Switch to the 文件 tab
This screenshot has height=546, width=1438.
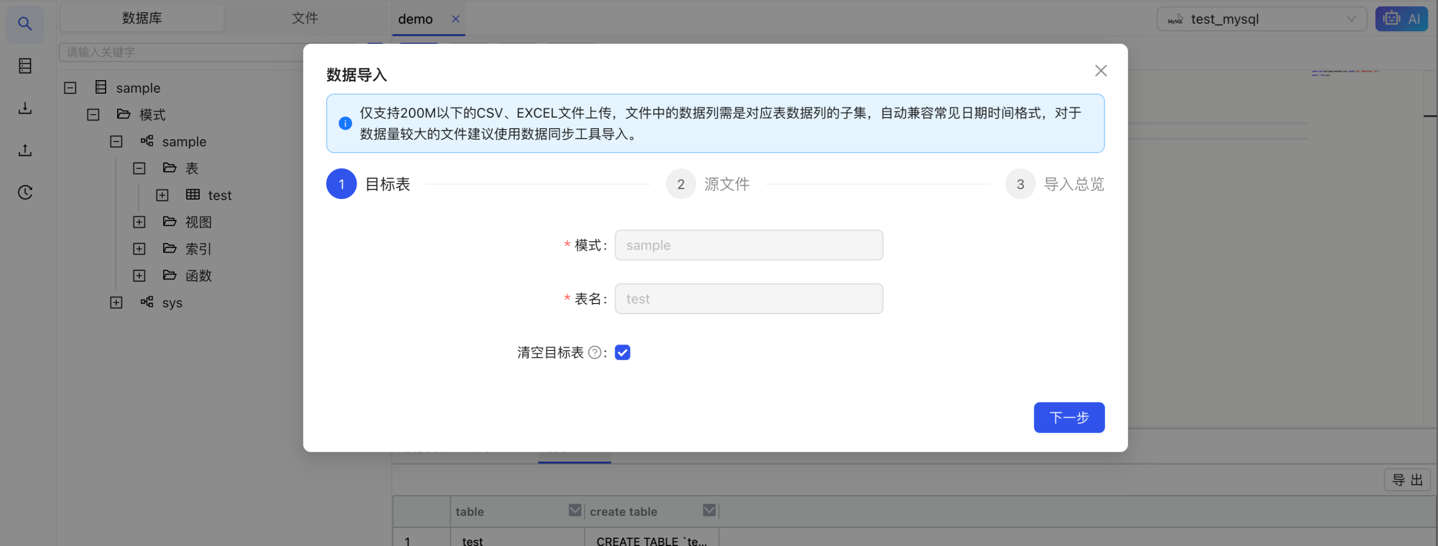(x=305, y=18)
